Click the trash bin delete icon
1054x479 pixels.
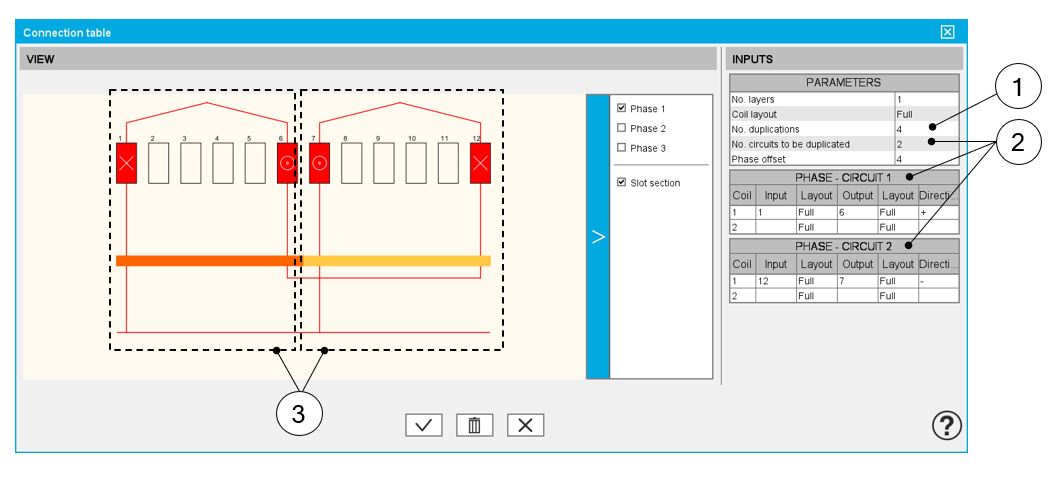475,424
